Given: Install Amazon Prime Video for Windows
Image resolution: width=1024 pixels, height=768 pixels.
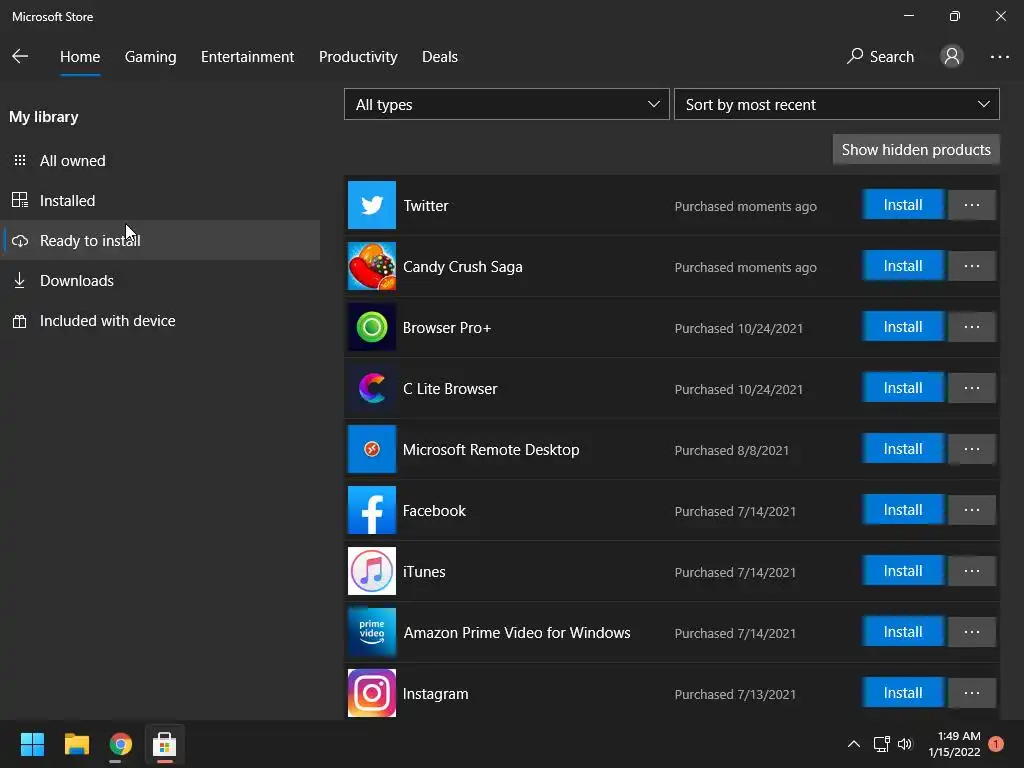Looking at the screenshot, I should 903,632.
